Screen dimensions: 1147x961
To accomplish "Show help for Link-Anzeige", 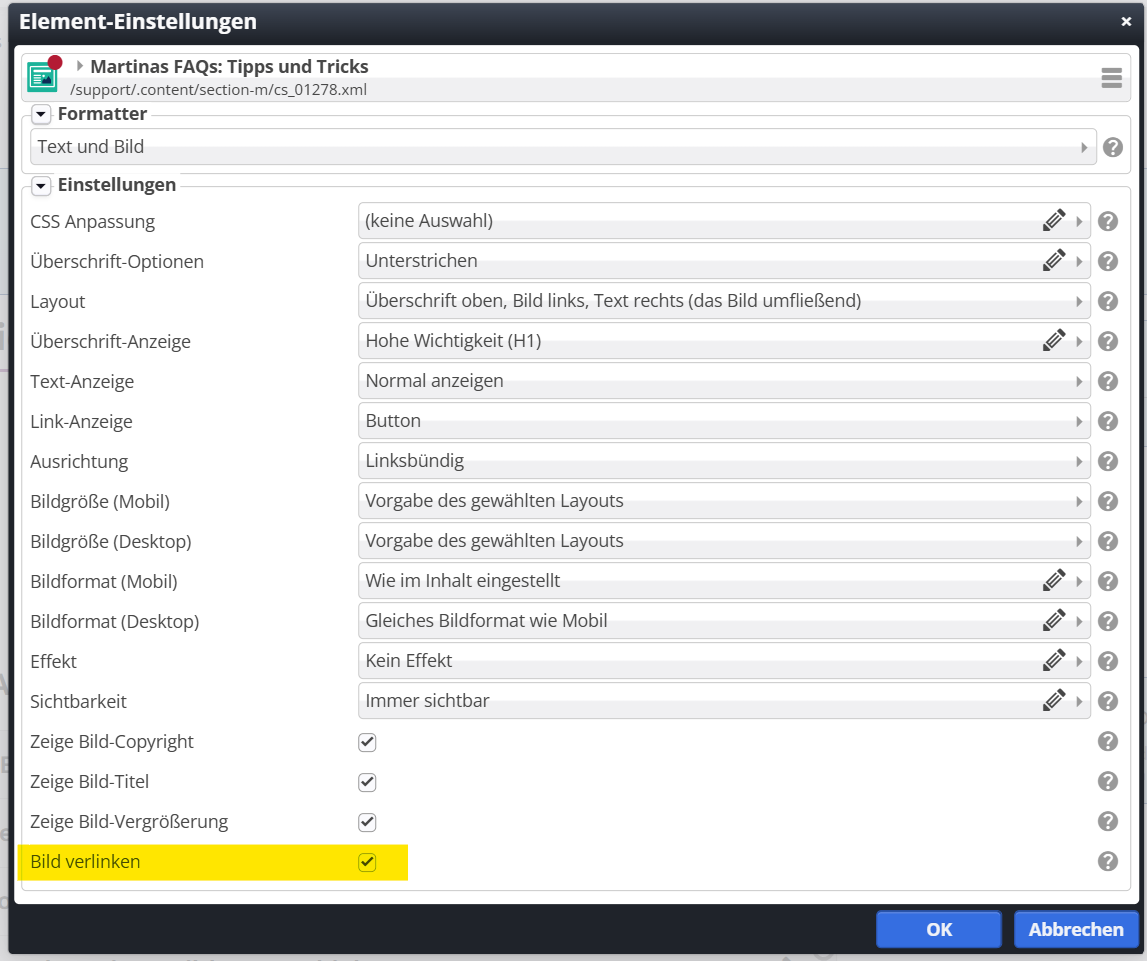I will coord(1107,421).
